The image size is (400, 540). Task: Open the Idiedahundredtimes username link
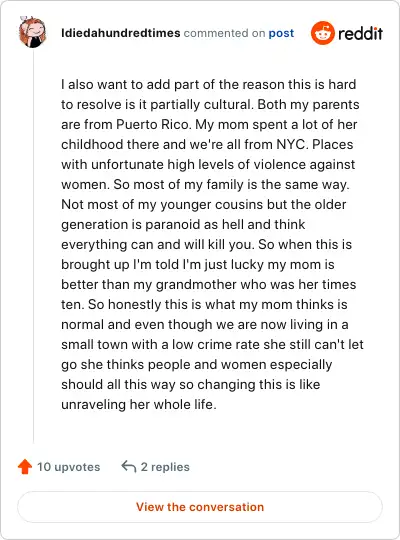pyautogui.click(x=121, y=33)
